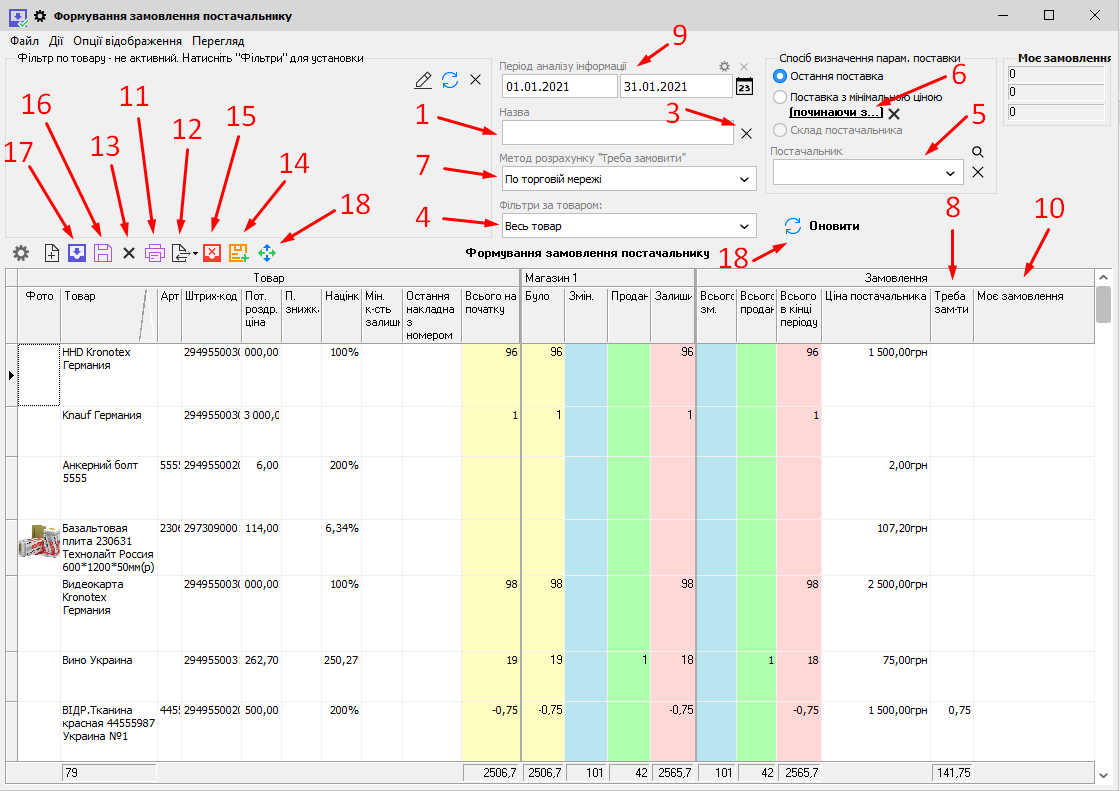Viewport: 1120px width, 791px height.
Task: Click the purple save diskette icon
Action: point(103,253)
